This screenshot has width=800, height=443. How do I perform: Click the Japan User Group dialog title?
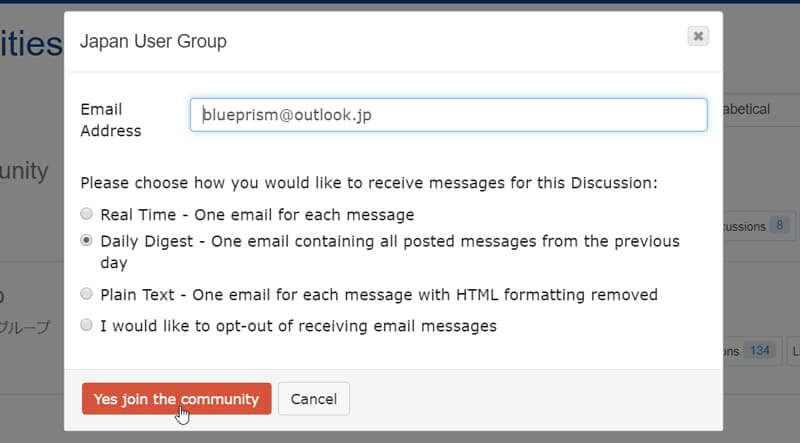coord(153,41)
